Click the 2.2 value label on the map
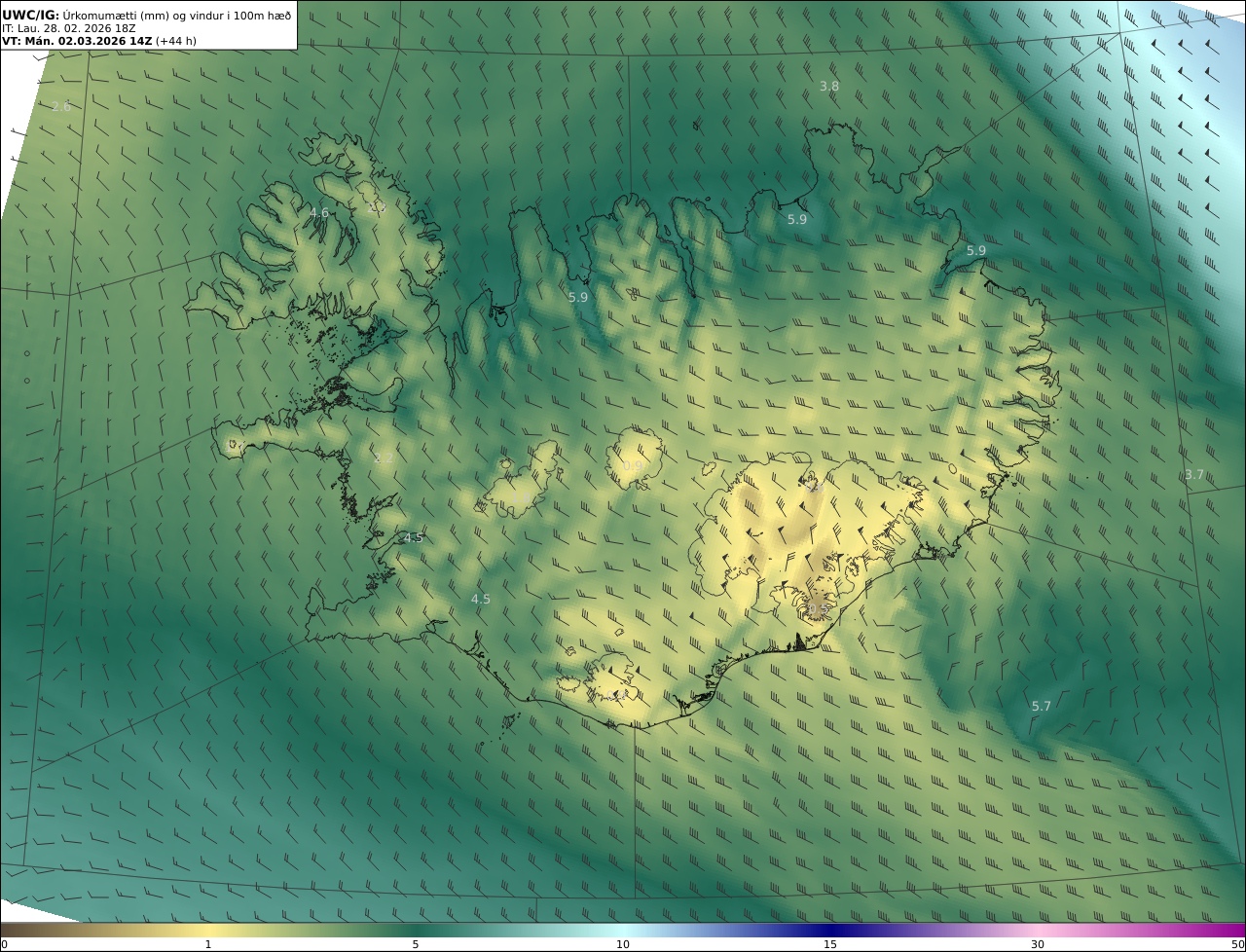Image resolution: width=1246 pixels, height=952 pixels. click(384, 458)
